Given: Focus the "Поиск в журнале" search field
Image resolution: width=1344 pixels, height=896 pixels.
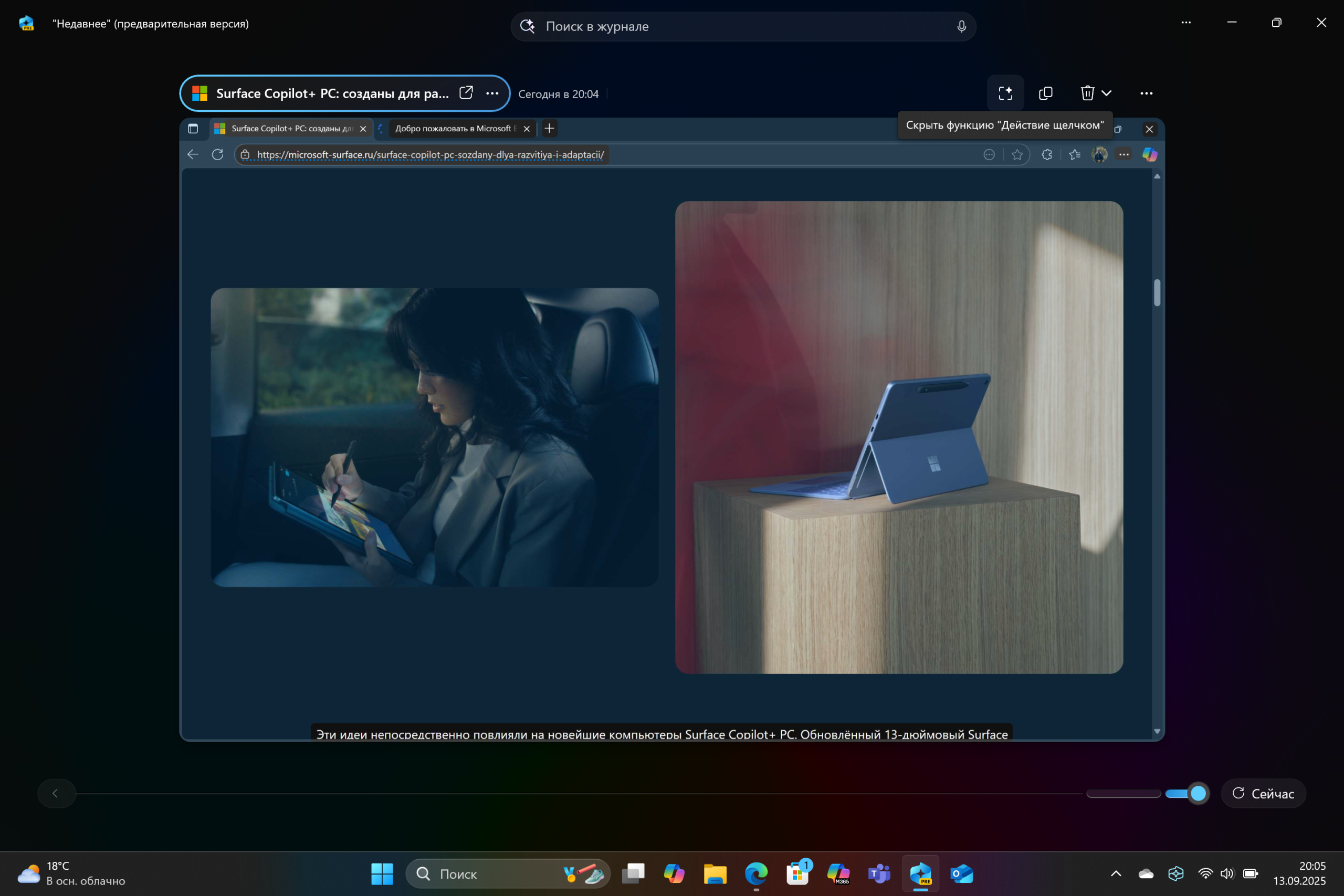Looking at the screenshot, I should coord(743,26).
